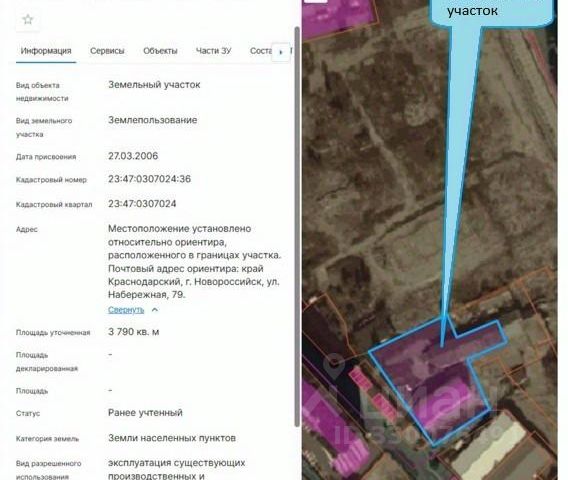Click the chevron beside Свернуть
This screenshot has width=568, height=480.
[x=155, y=310]
